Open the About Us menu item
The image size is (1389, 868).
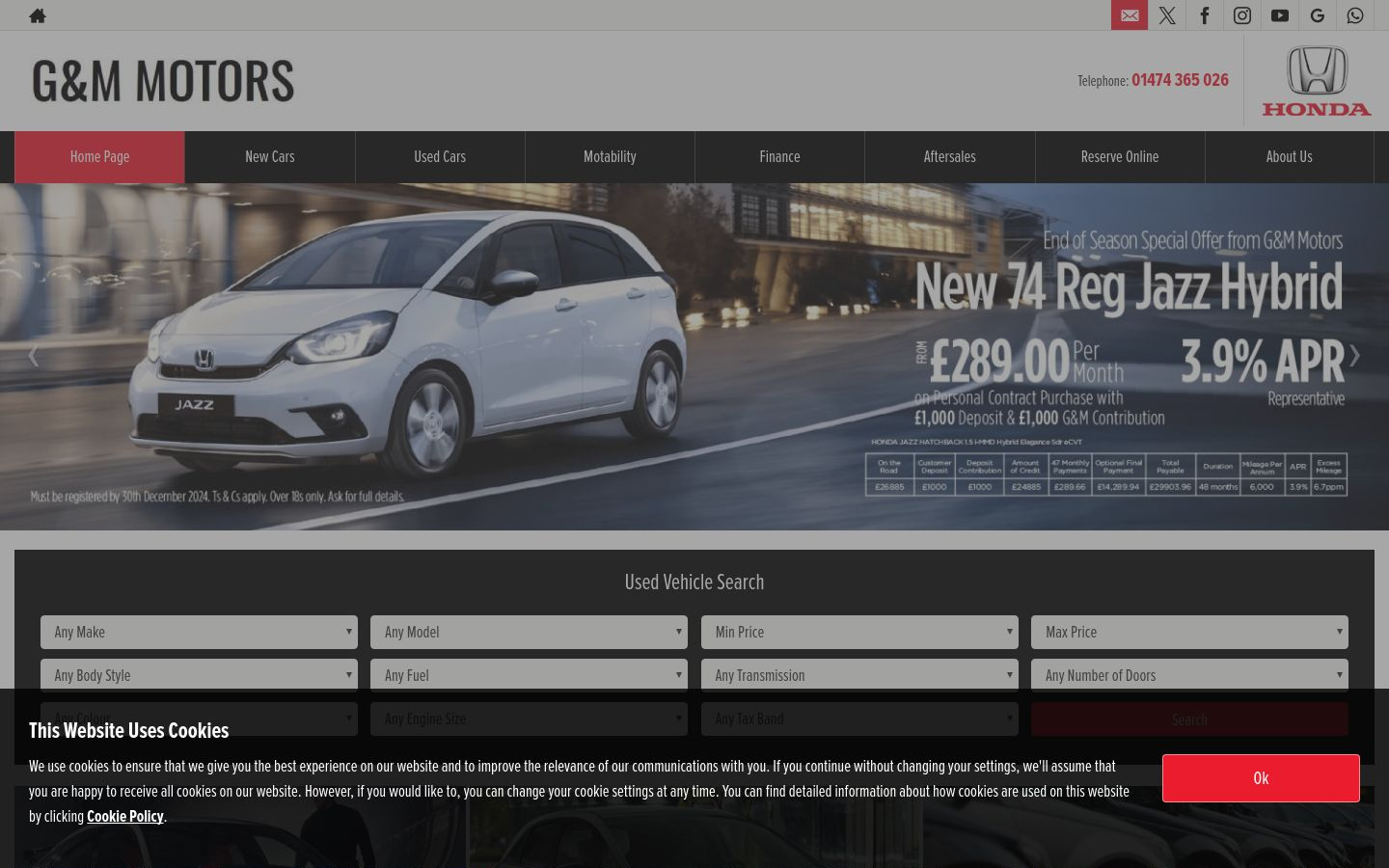click(x=1290, y=156)
